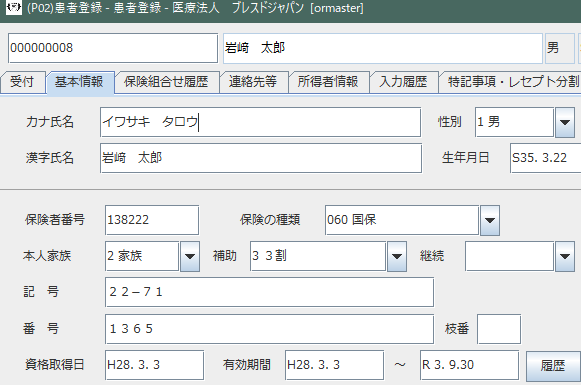581x385 pixels.
Task: Click the 漢字氏名 input field
Action: [261, 158]
